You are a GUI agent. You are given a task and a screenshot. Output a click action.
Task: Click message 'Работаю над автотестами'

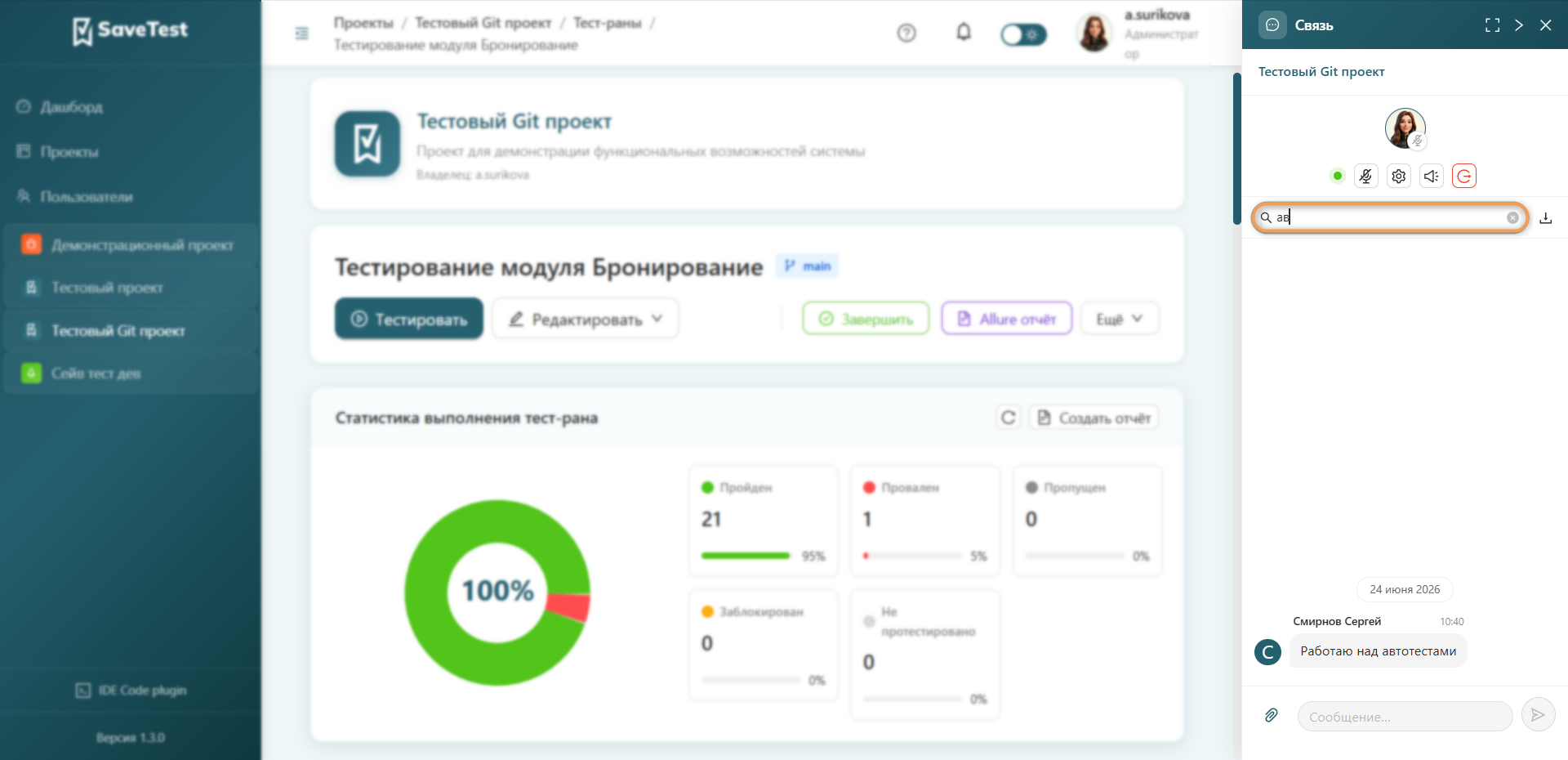(x=1378, y=651)
